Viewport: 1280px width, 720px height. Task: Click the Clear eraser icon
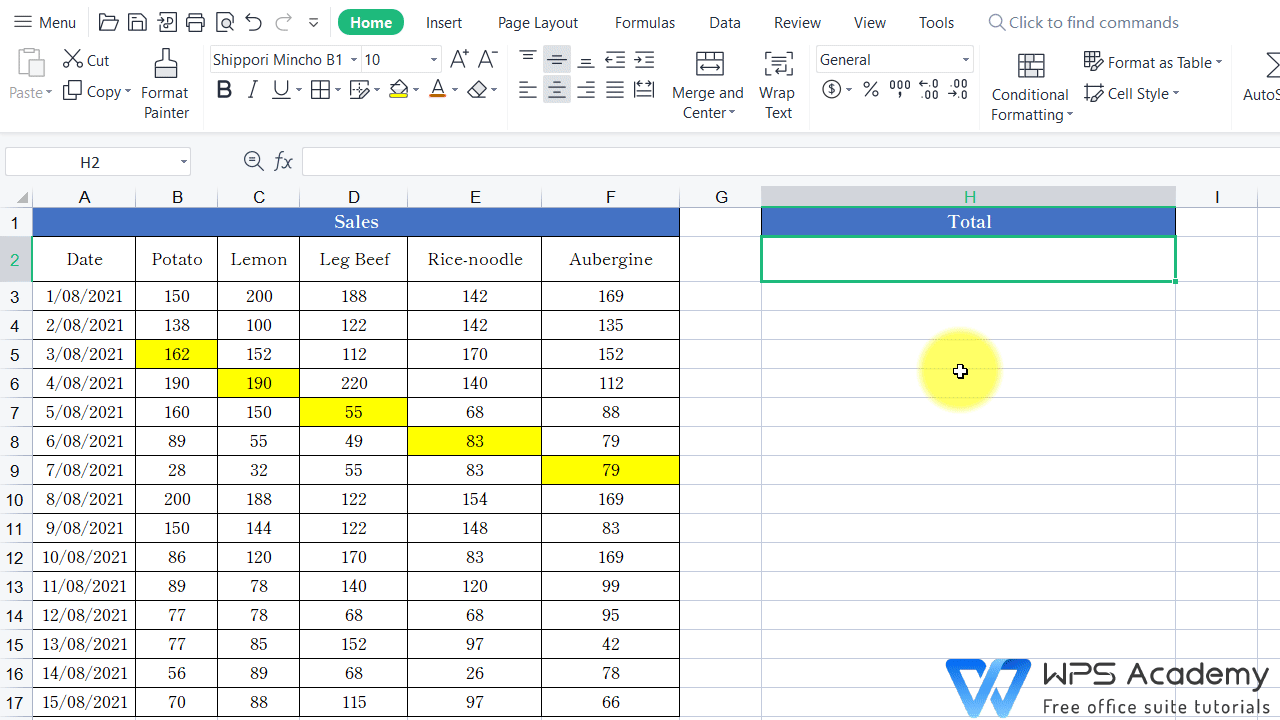point(477,91)
